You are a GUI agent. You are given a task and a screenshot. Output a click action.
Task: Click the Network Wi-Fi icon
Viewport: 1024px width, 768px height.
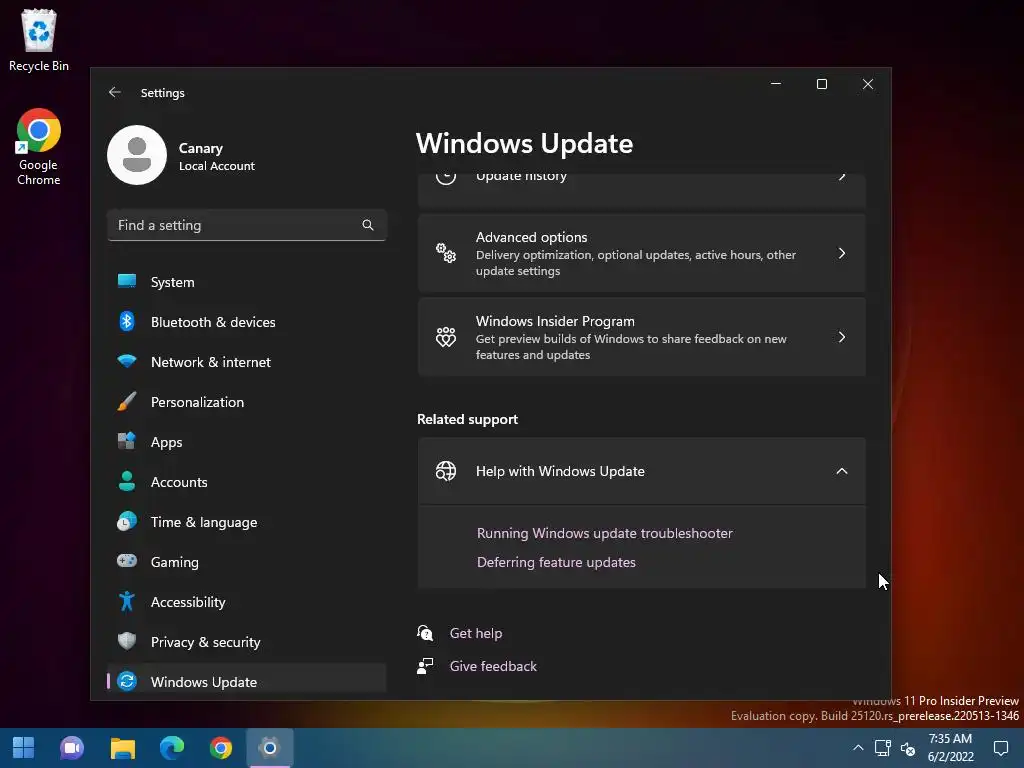click(127, 361)
